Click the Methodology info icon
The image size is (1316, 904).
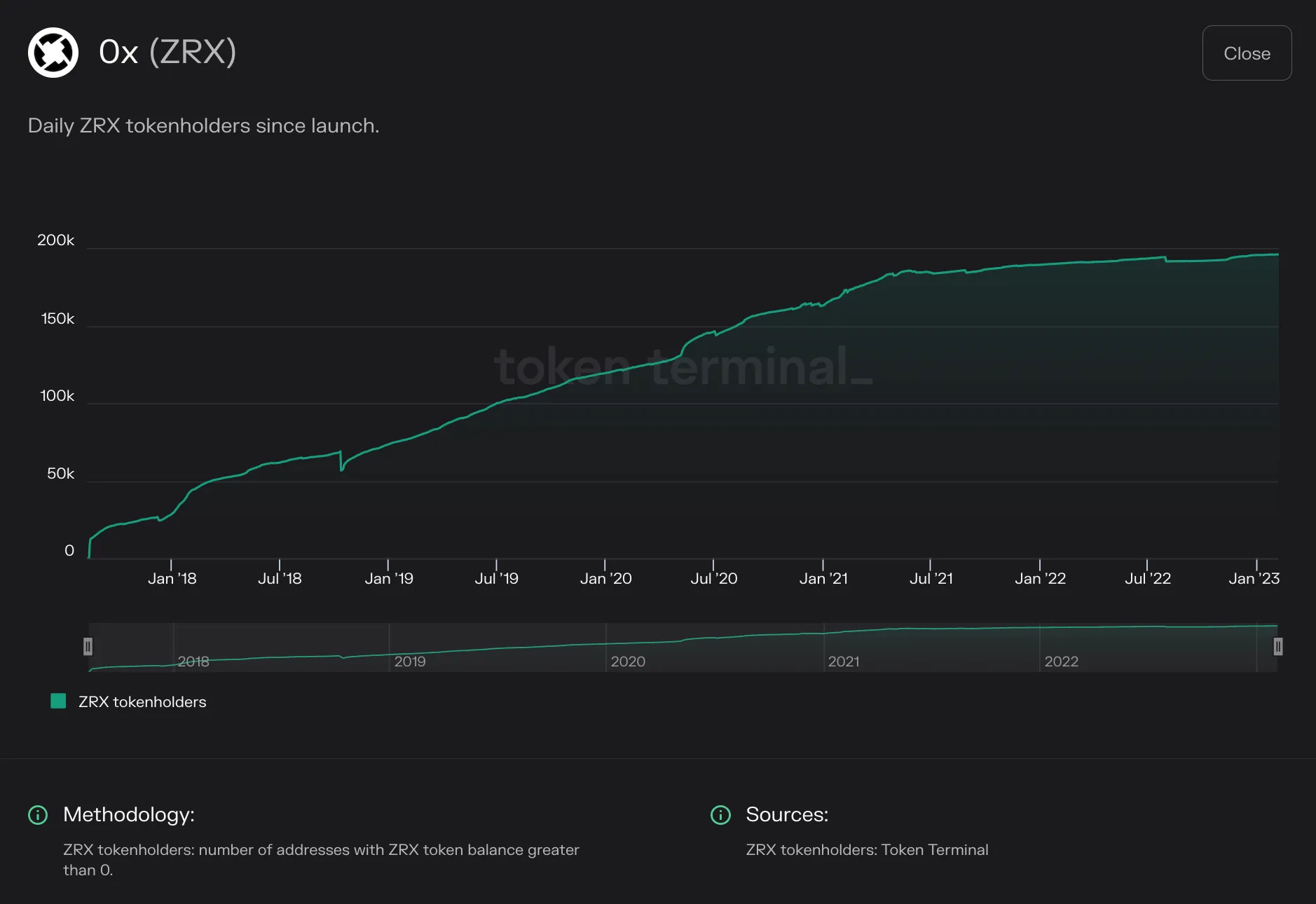tap(38, 815)
